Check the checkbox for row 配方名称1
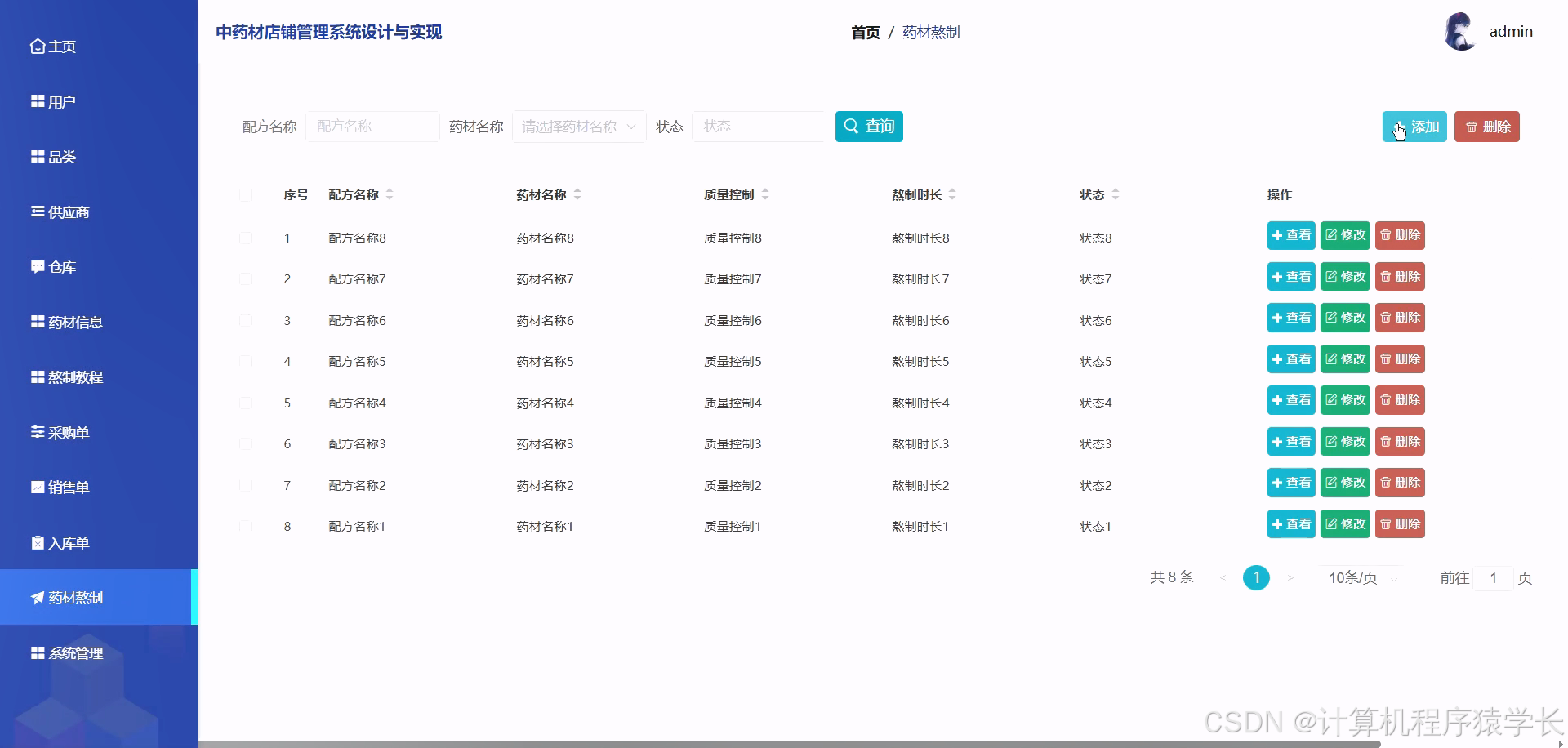Image resolution: width=1568 pixels, height=748 pixels. [246, 526]
